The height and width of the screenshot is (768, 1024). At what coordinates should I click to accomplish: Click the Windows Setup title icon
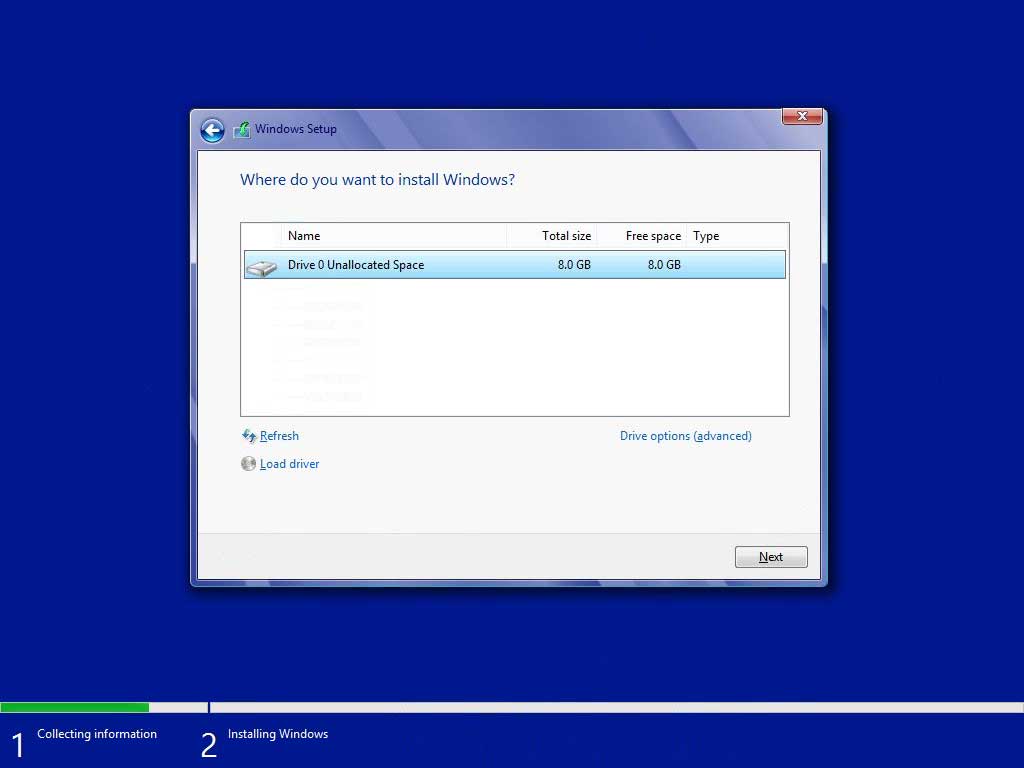pos(242,129)
